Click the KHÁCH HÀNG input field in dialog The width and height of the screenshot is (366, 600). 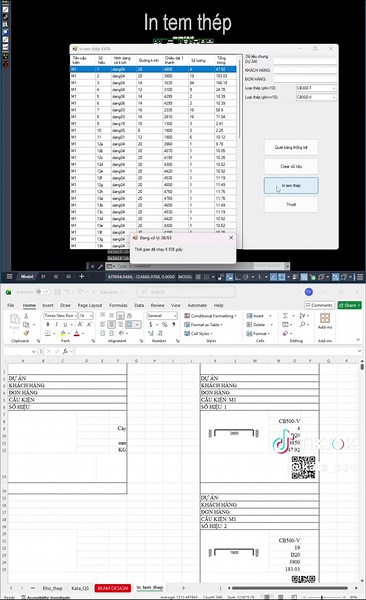(305, 70)
